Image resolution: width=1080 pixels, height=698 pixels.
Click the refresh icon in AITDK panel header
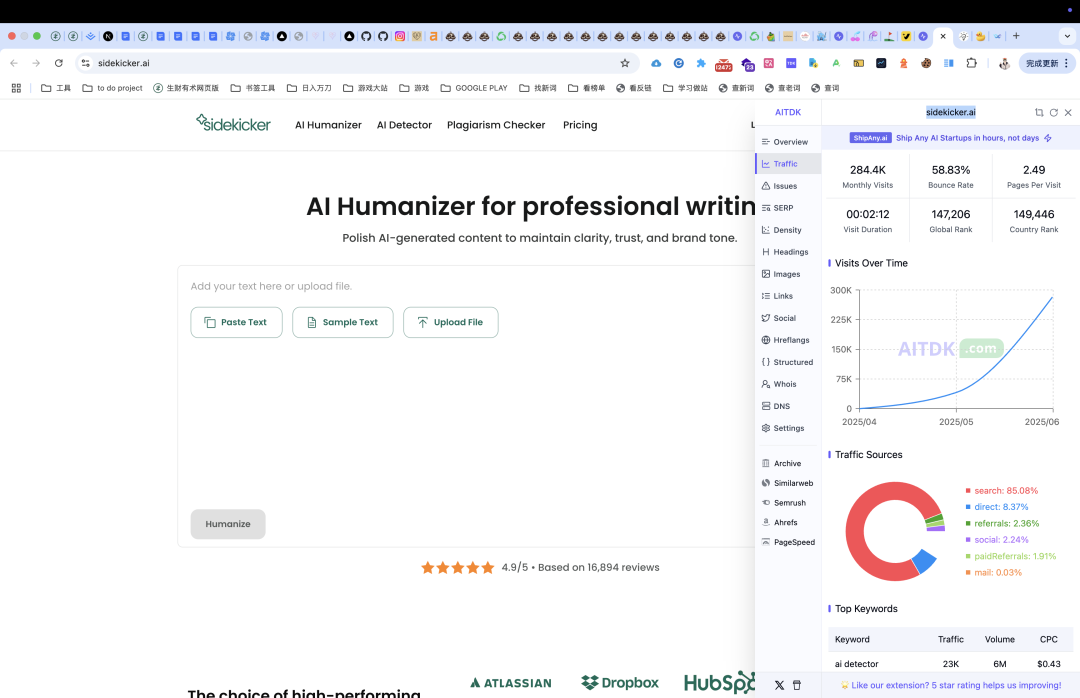pos(1054,112)
